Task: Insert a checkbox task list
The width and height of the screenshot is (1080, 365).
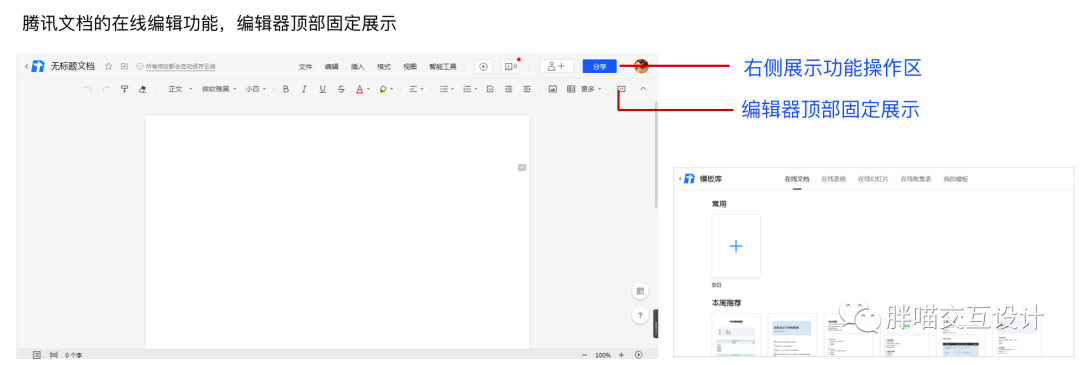Action: coord(490,89)
